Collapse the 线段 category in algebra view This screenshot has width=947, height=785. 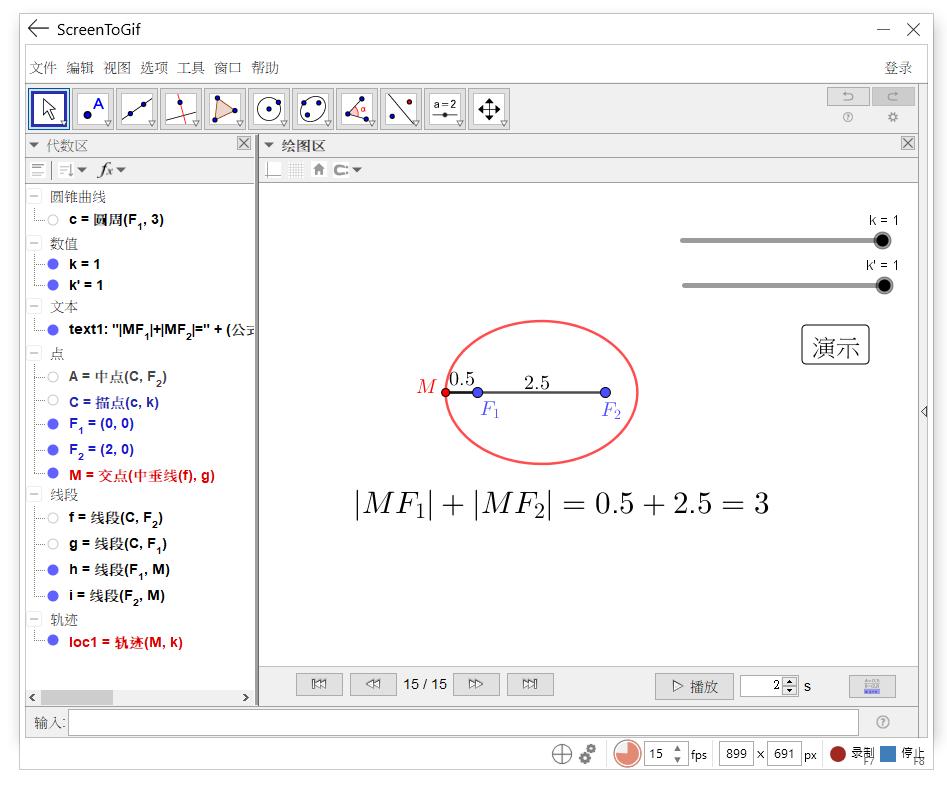[x=35, y=495]
